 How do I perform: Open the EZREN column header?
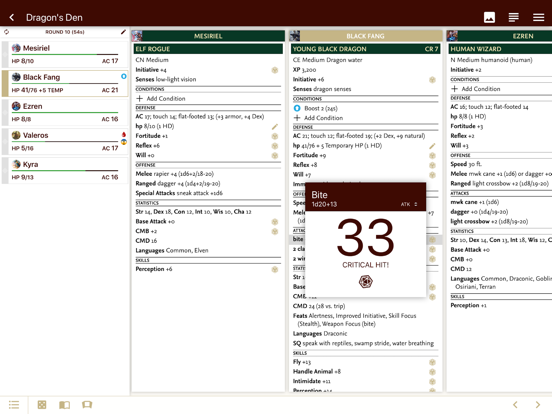tap(499, 36)
